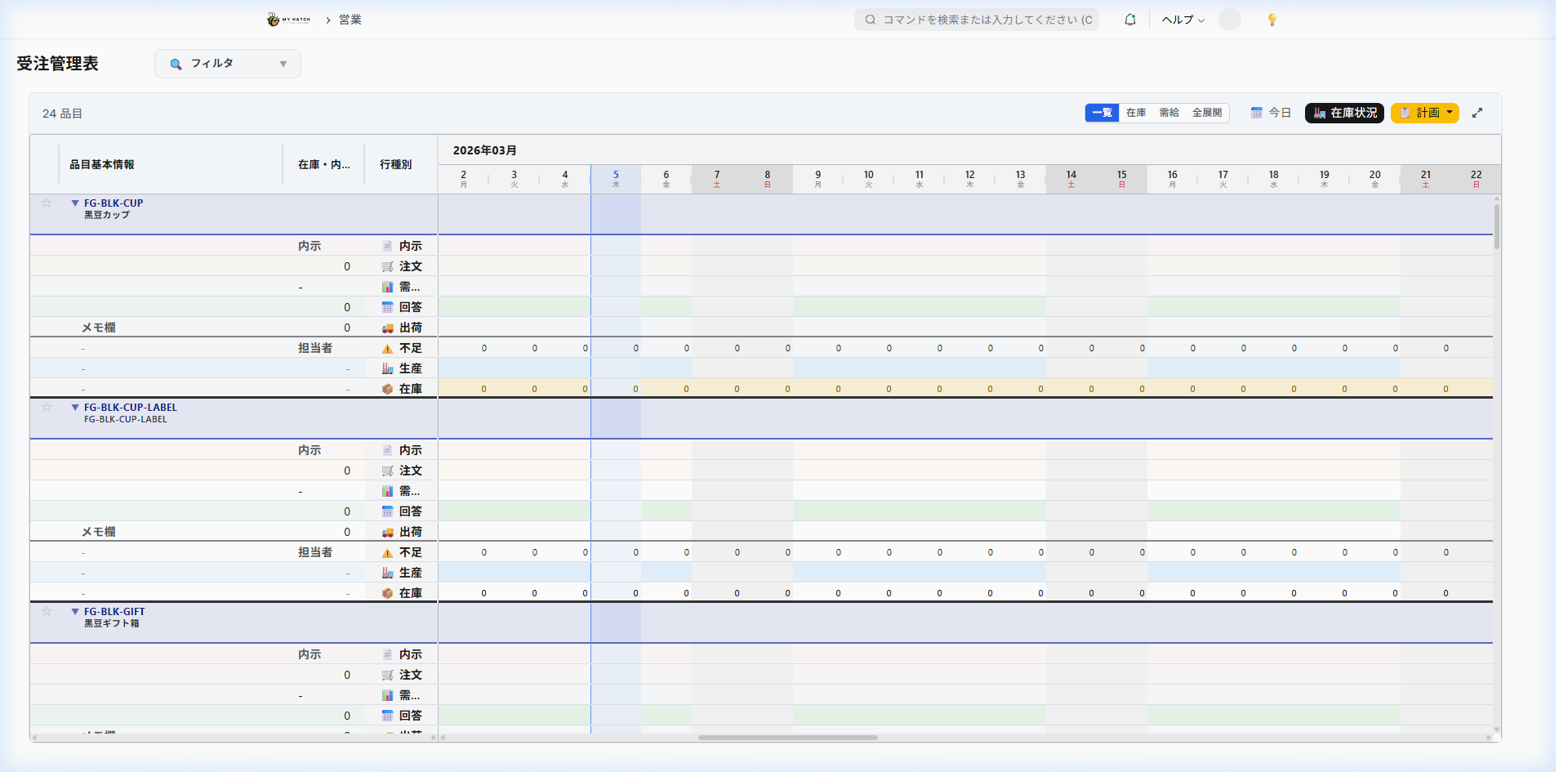Toggle favorite star for FG-BLK-GIFT

[x=47, y=612]
